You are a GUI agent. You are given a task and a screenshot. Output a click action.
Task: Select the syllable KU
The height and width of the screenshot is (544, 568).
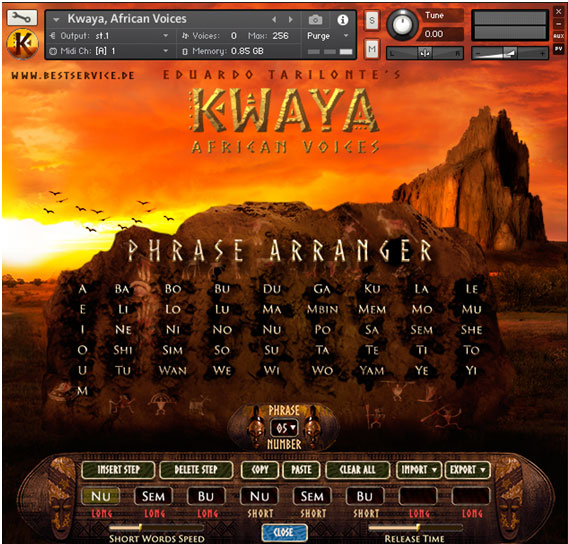(x=372, y=289)
